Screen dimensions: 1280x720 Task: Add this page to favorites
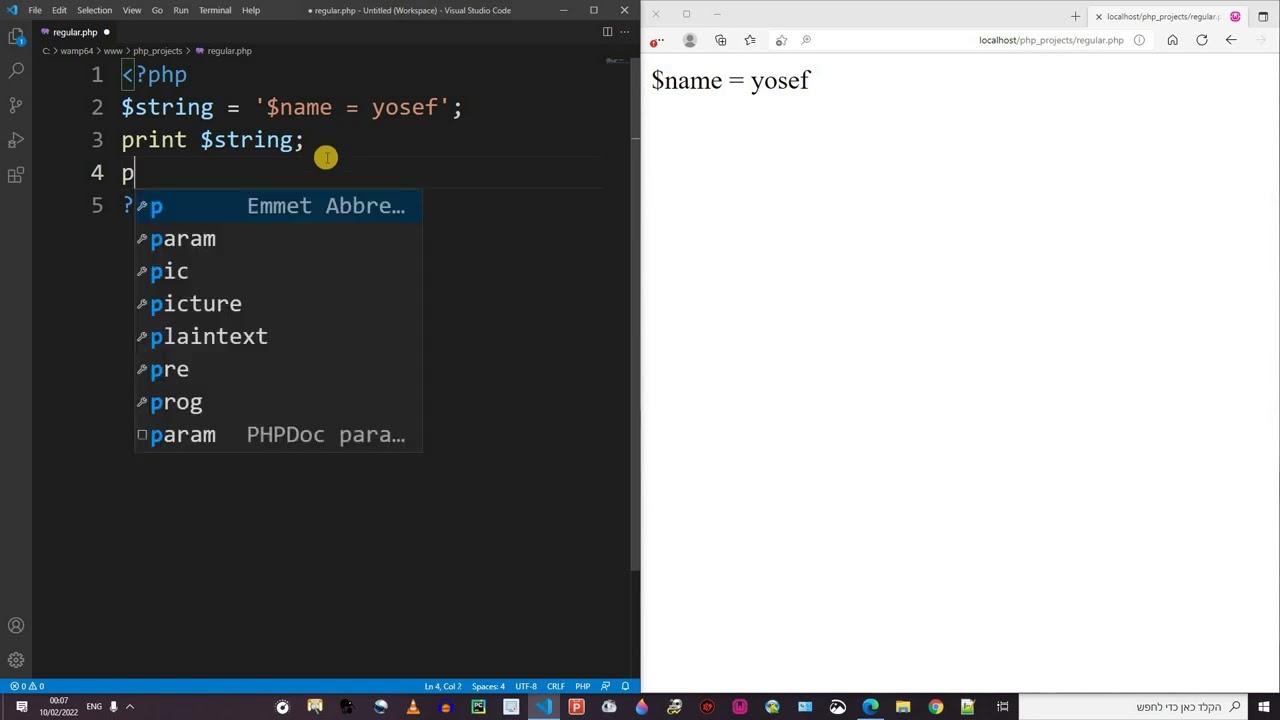[x=781, y=40]
